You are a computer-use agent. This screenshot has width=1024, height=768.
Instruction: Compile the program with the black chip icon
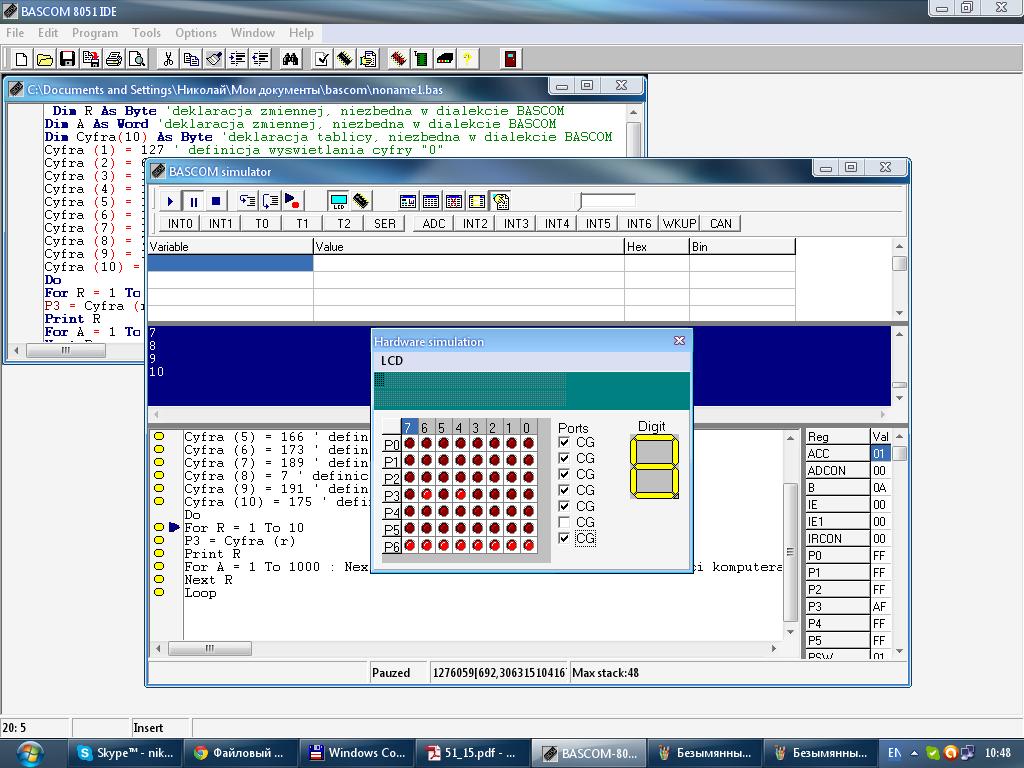pyautogui.click(x=345, y=59)
